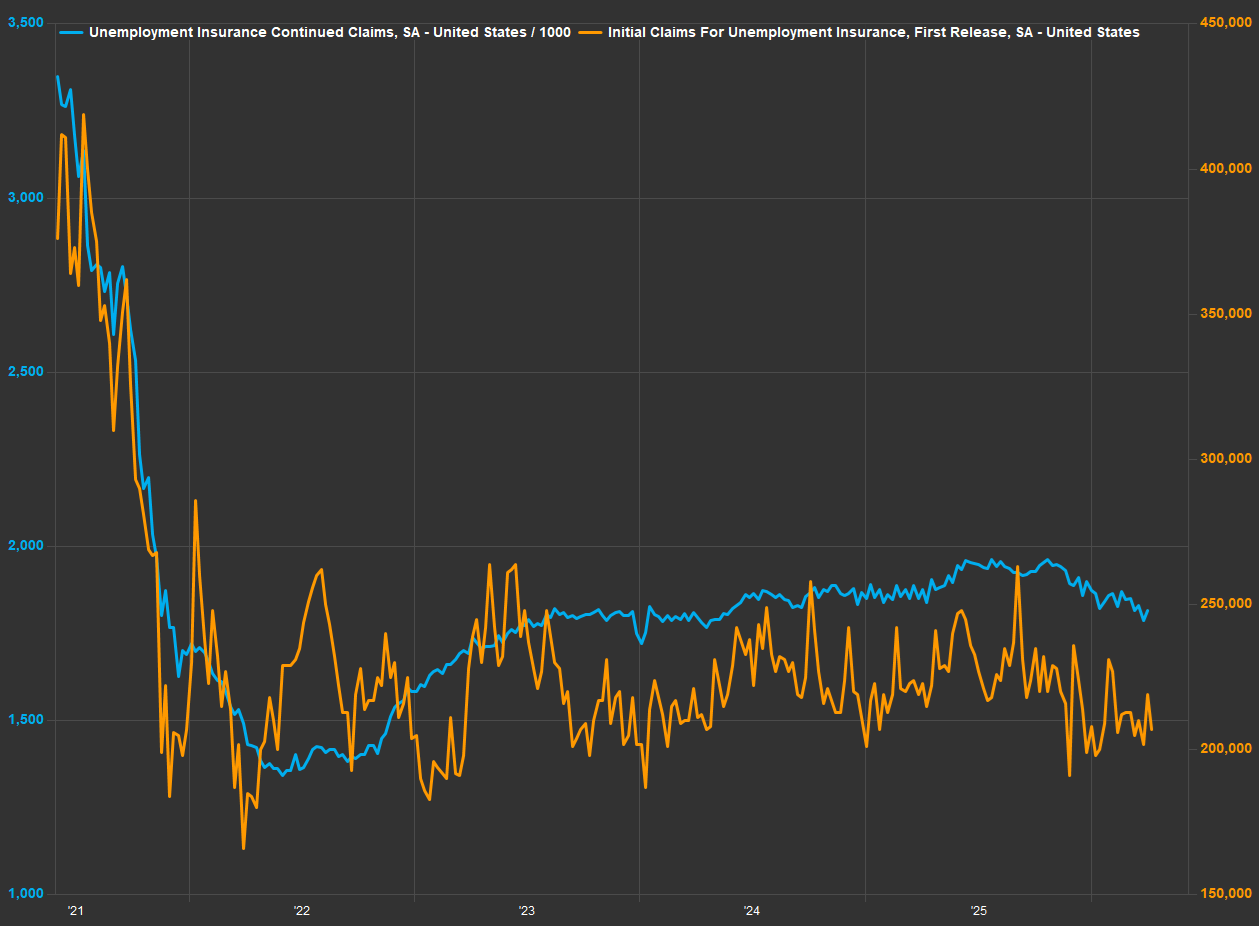Viewport: 1259px width, 926px height.
Task: Select the '21 label on the time axis
Action: 75,911
